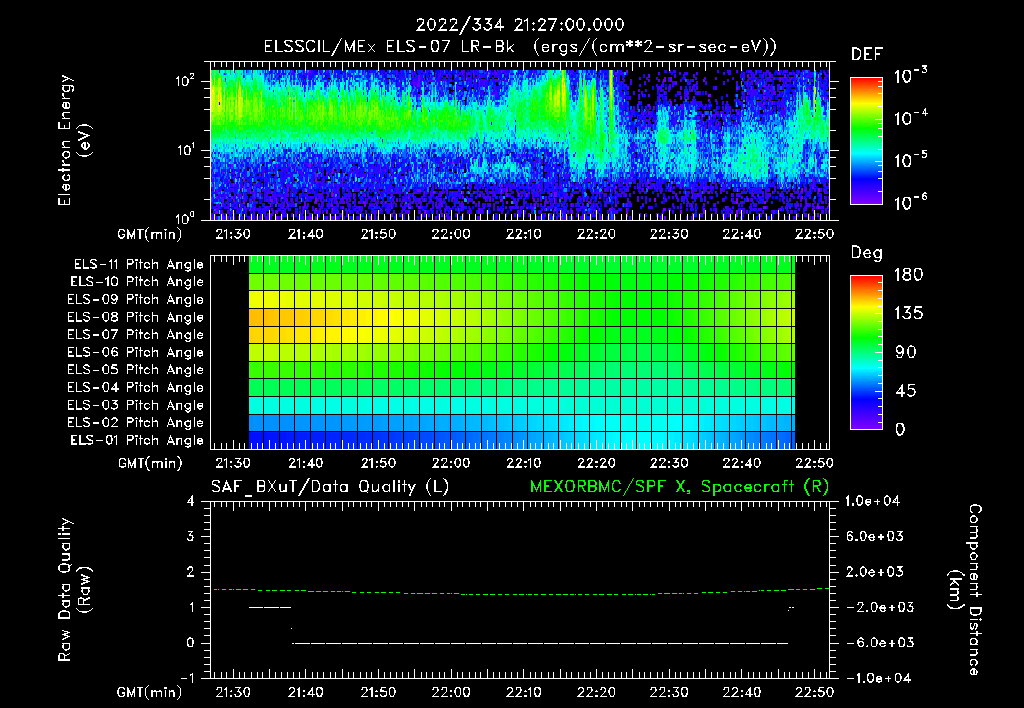The image size is (1024, 708).
Task: Click the 45 value on Deg scale
Action: click(906, 391)
